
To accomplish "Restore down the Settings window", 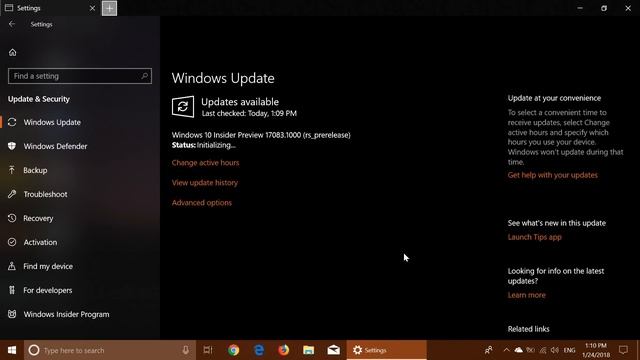I will tap(604, 8).
